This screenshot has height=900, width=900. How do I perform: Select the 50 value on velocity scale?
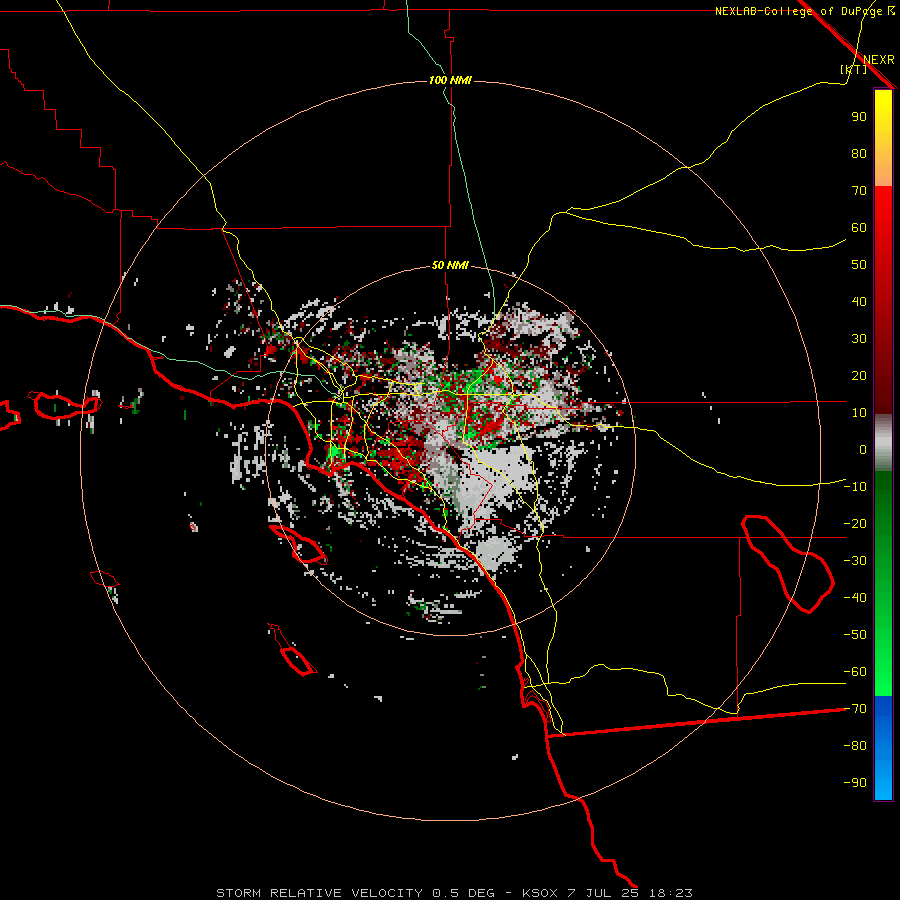coord(859,265)
